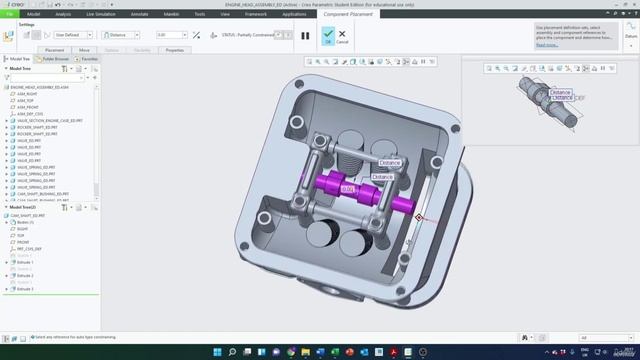Open File Explorer from the taskbar
640x360 pixels.
pos(305,352)
